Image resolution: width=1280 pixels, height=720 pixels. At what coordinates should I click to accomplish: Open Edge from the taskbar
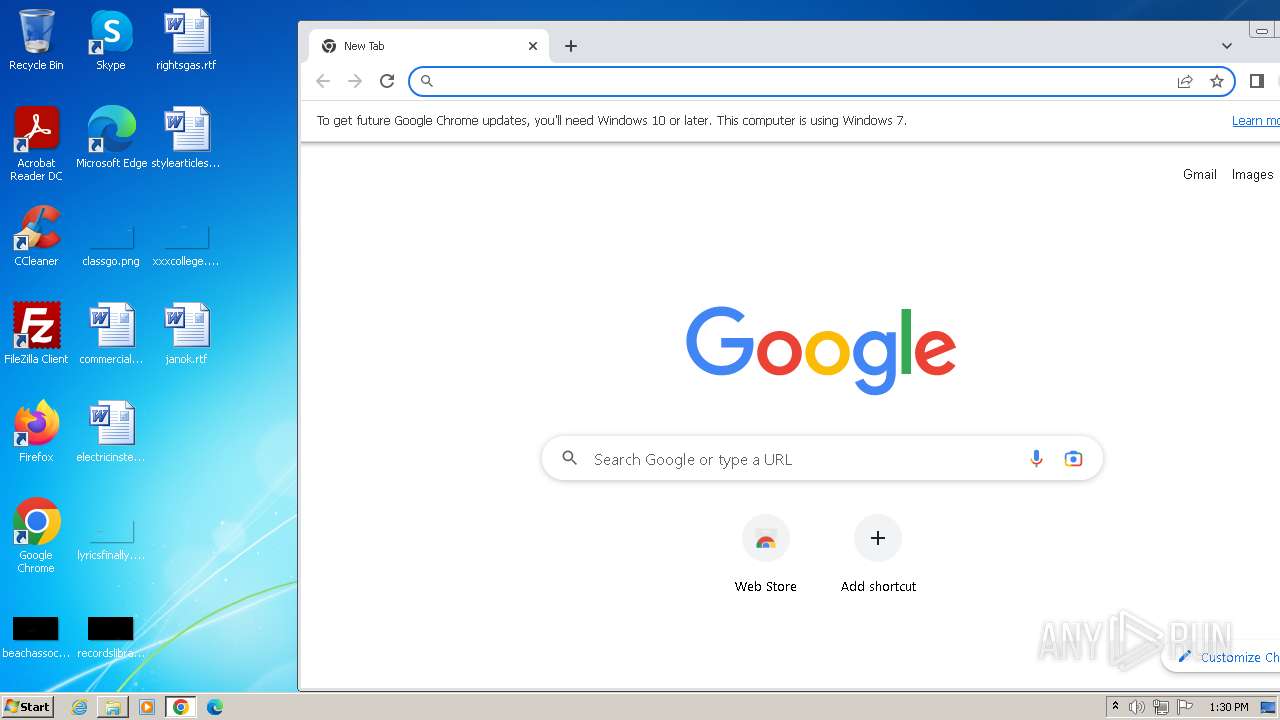[215, 707]
